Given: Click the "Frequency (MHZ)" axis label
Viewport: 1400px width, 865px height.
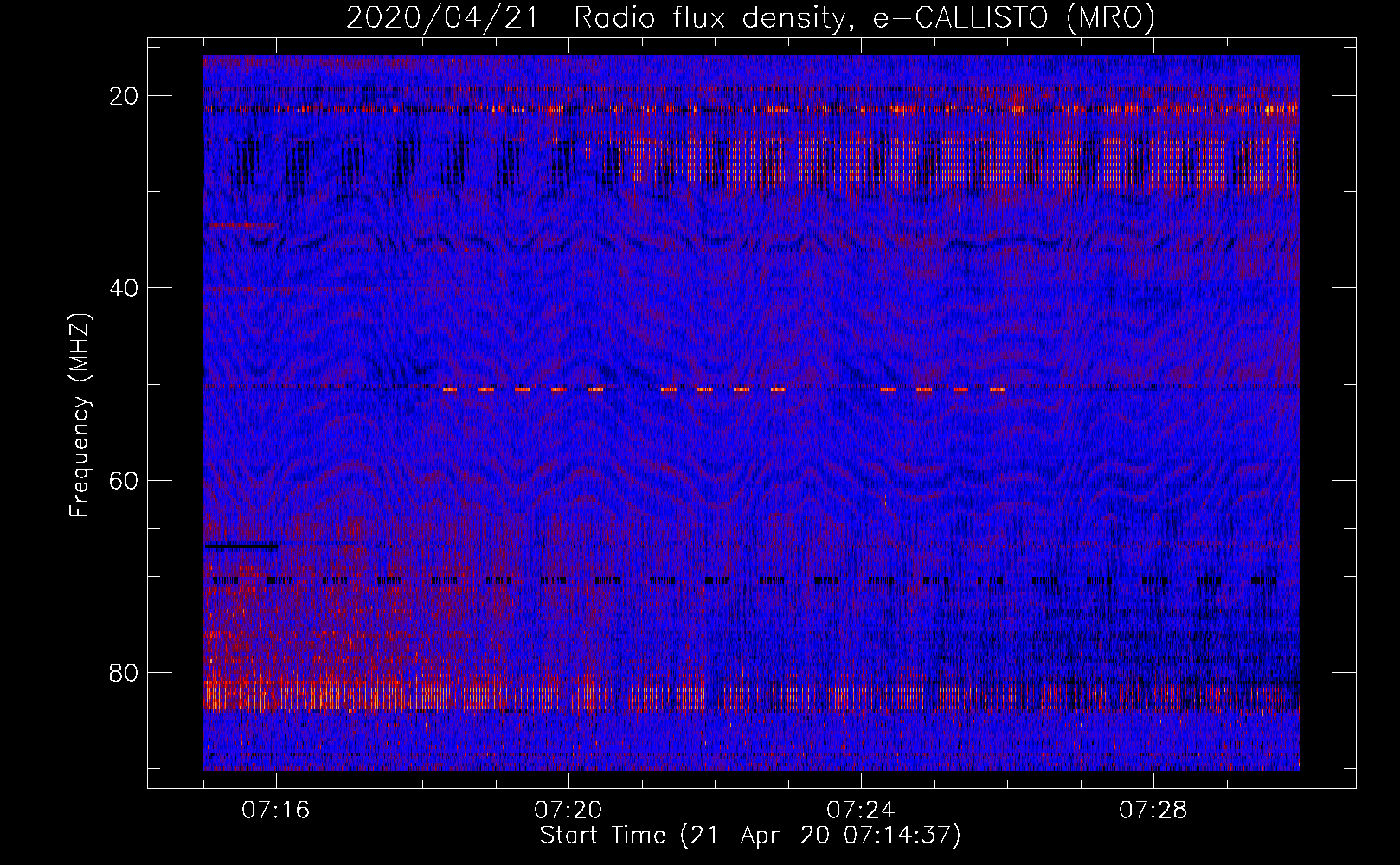Looking at the screenshot, I should click(80, 415).
